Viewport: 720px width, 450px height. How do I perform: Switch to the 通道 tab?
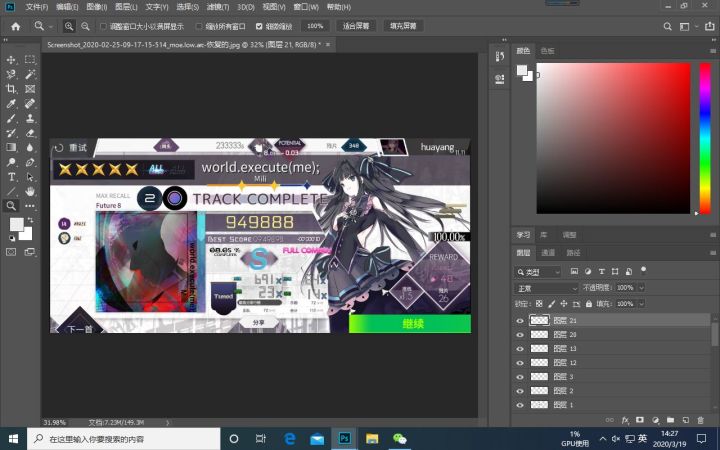coord(548,253)
